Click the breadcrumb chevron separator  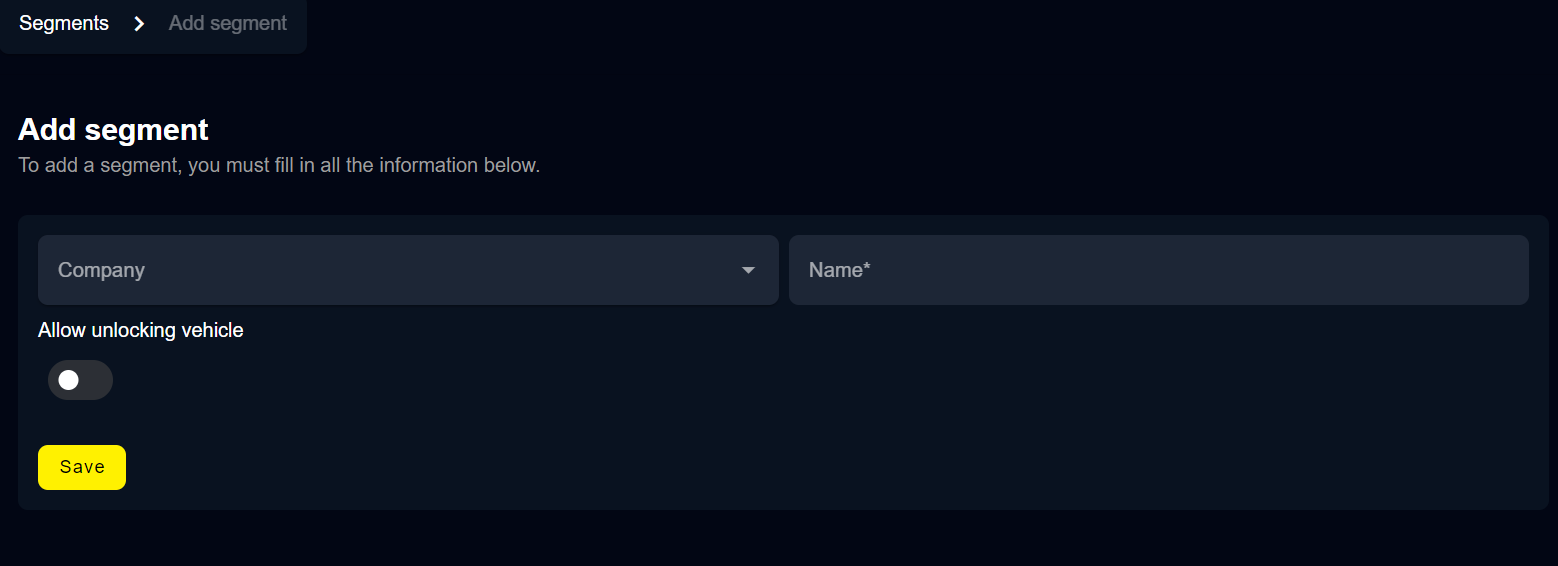pos(139,23)
